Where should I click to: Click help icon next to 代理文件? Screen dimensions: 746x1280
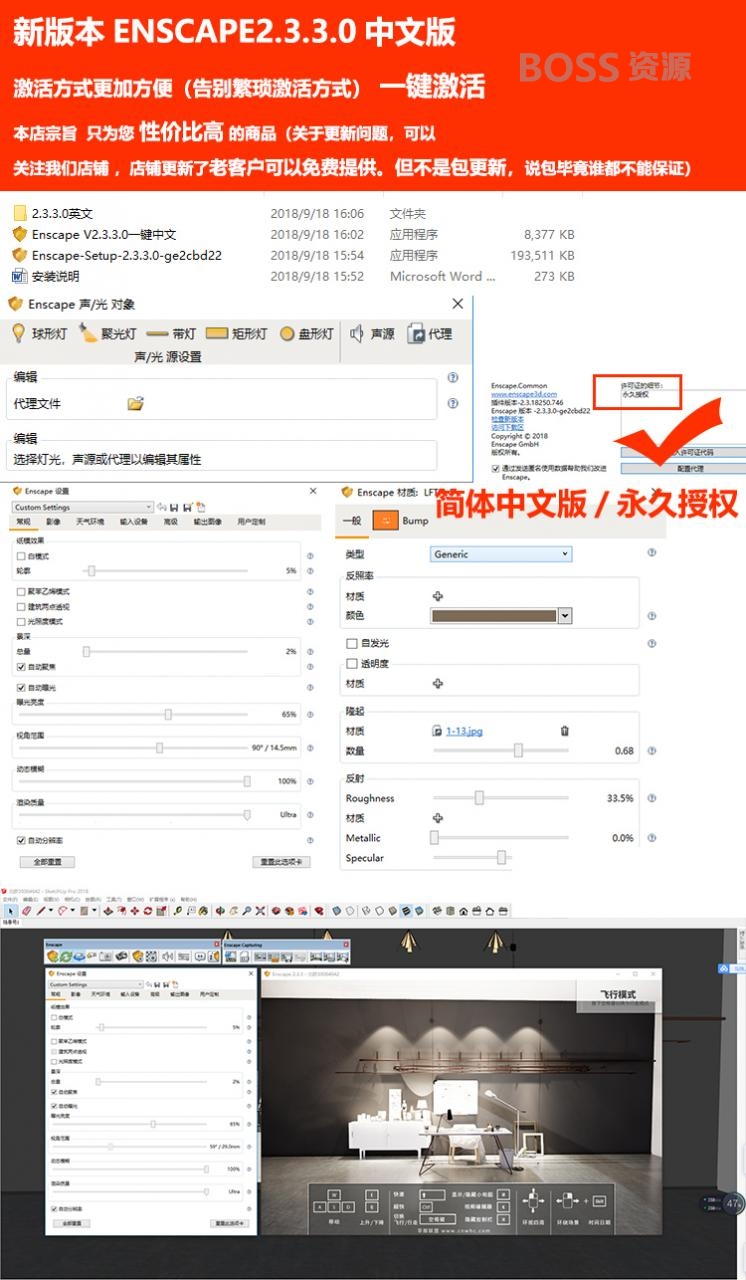(453, 403)
